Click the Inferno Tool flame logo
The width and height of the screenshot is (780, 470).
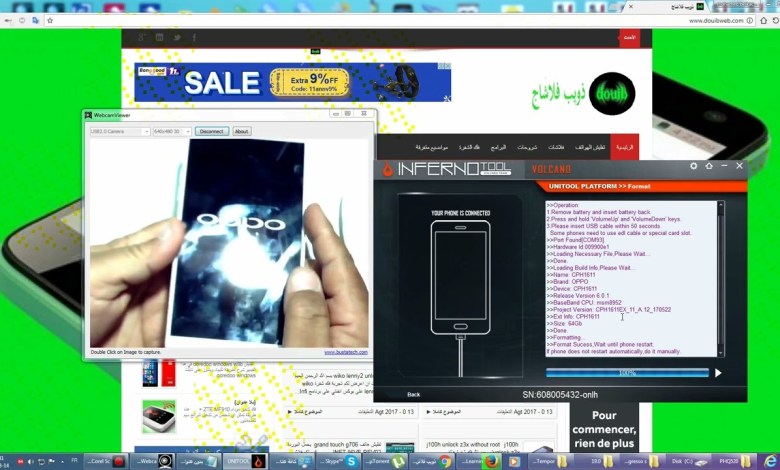388,170
